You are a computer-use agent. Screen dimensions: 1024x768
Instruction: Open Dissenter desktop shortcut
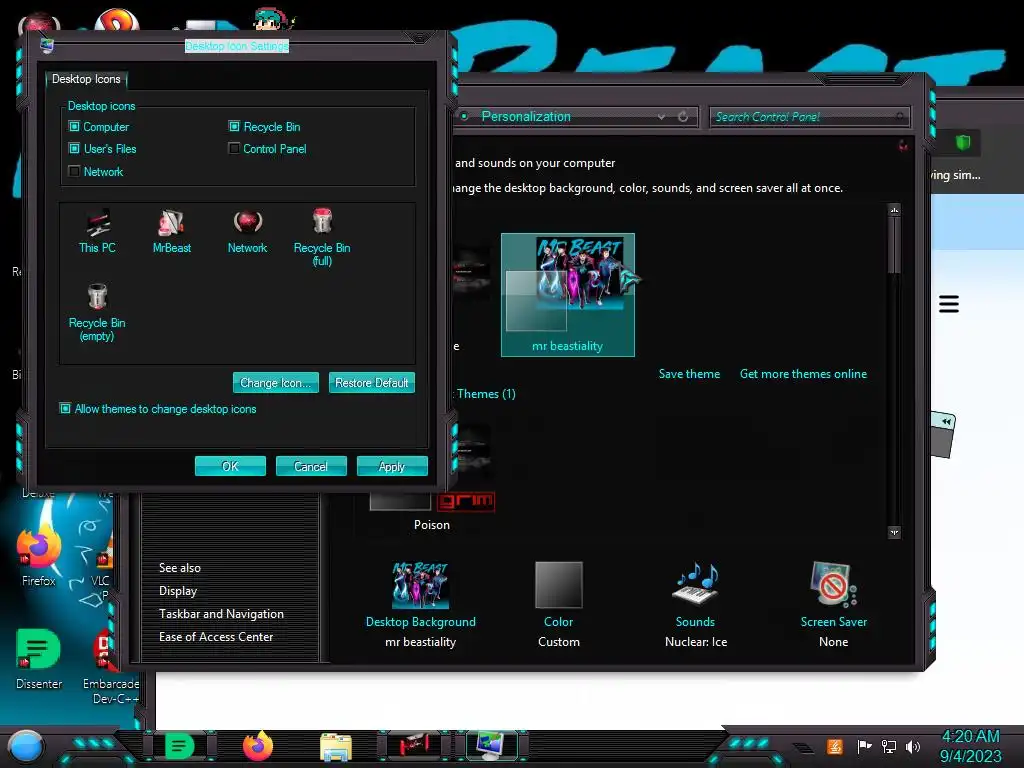tap(39, 658)
